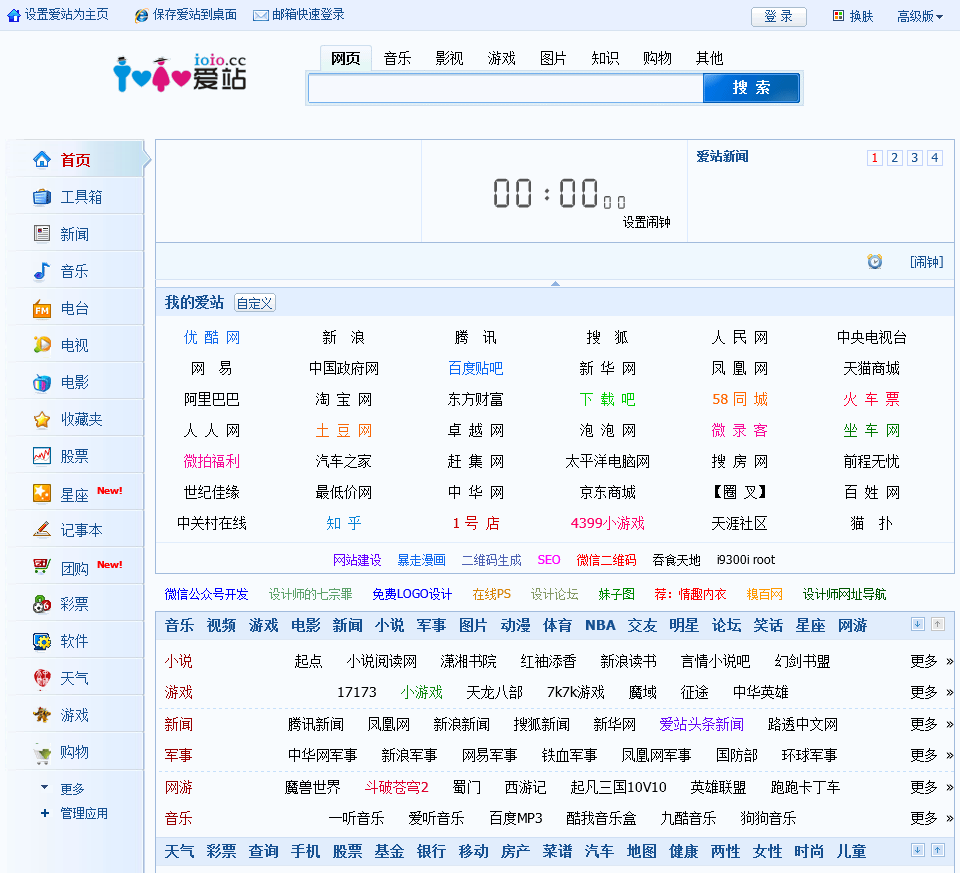Switch to the 图片 search tab

click(x=553, y=58)
